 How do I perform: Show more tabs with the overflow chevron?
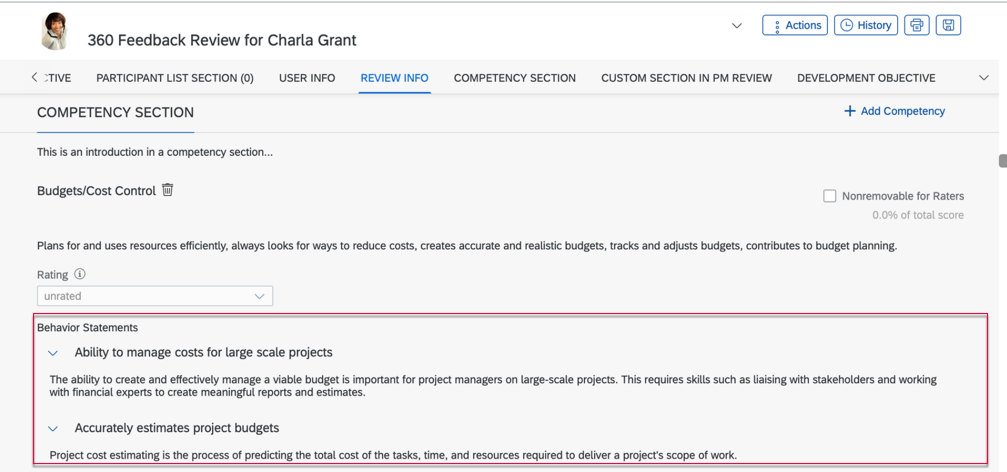(983, 78)
